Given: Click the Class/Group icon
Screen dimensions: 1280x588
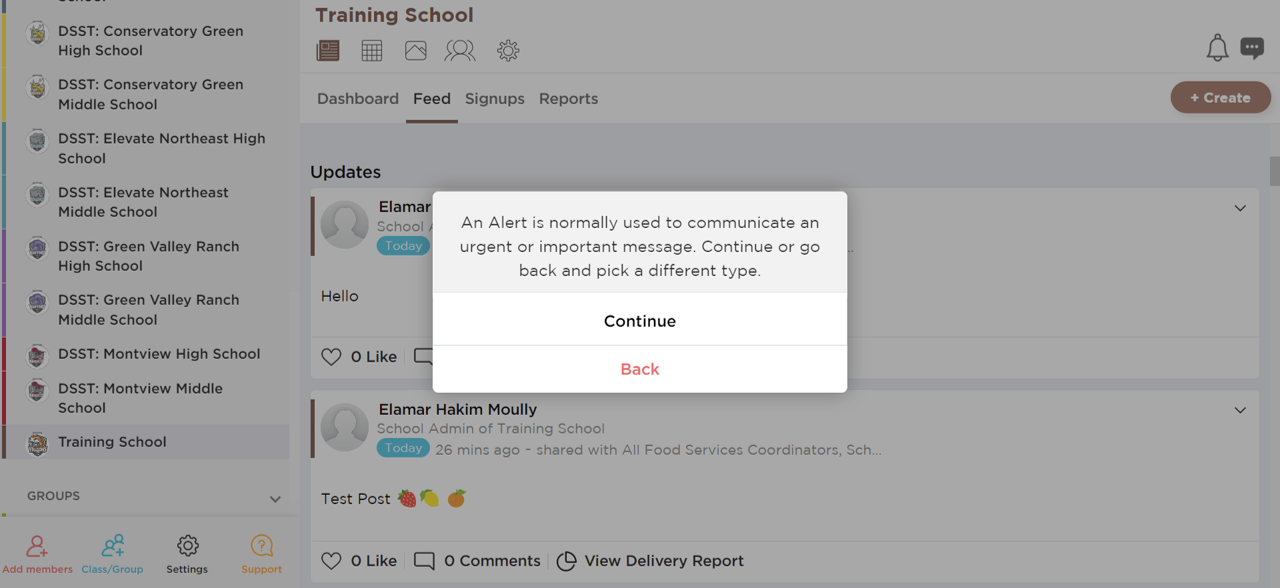Looking at the screenshot, I should point(113,546).
